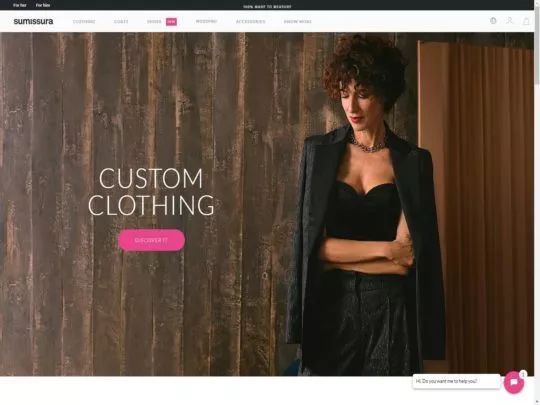Image resolution: width=540 pixels, height=405 pixels.
Task: Open the Accessories menu item
Action: click(x=250, y=22)
